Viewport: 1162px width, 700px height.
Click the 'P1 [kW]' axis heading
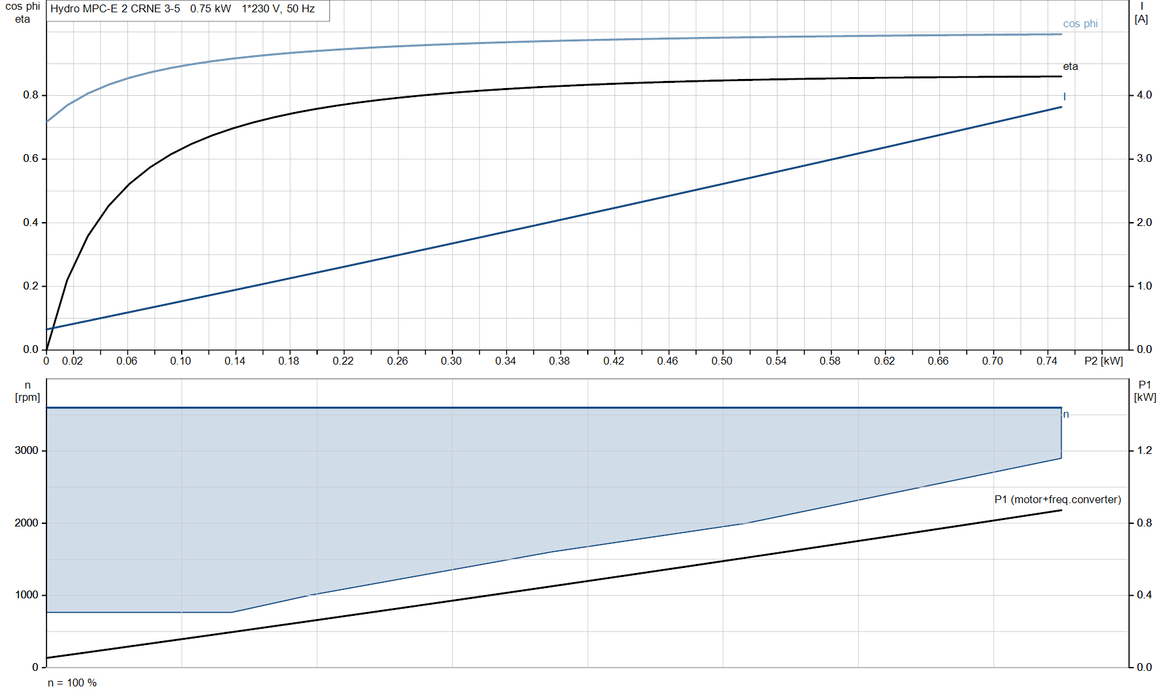[1145, 390]
